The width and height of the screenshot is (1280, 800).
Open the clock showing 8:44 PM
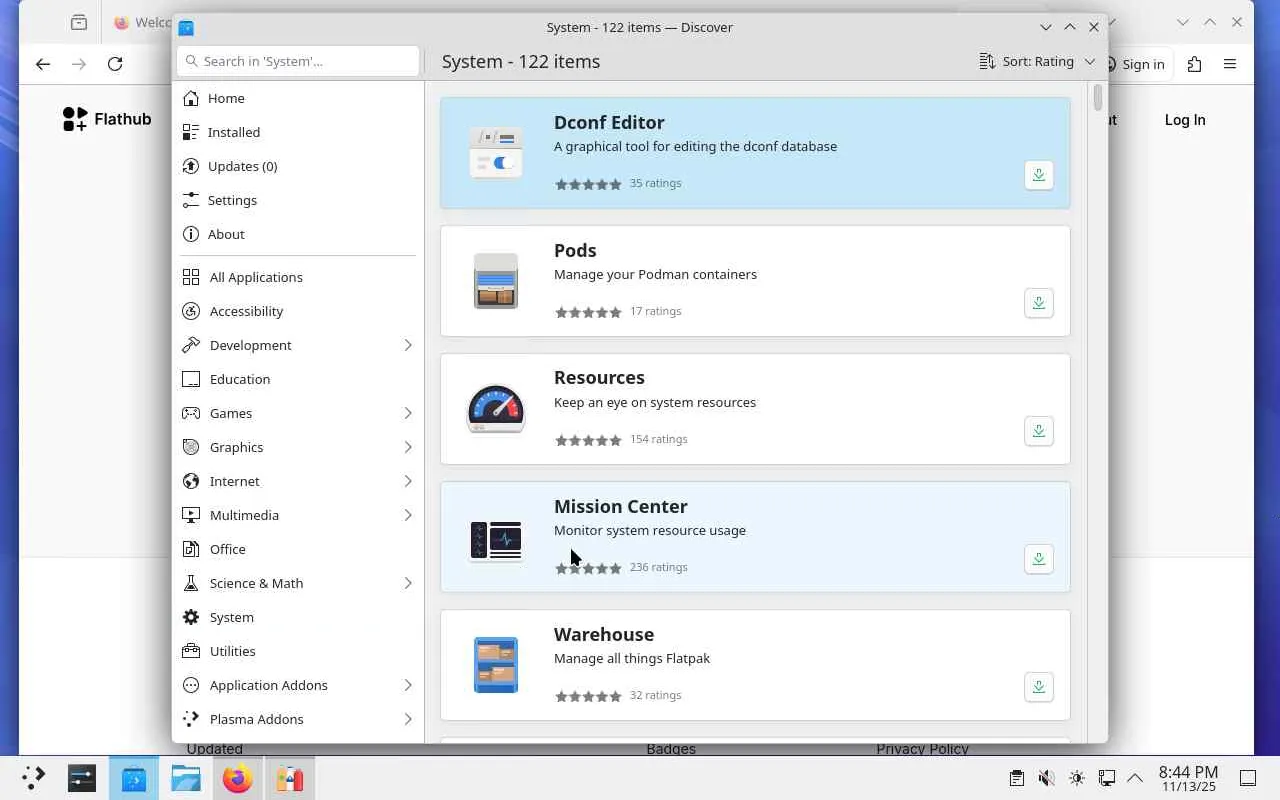(x=1188, y=778)
